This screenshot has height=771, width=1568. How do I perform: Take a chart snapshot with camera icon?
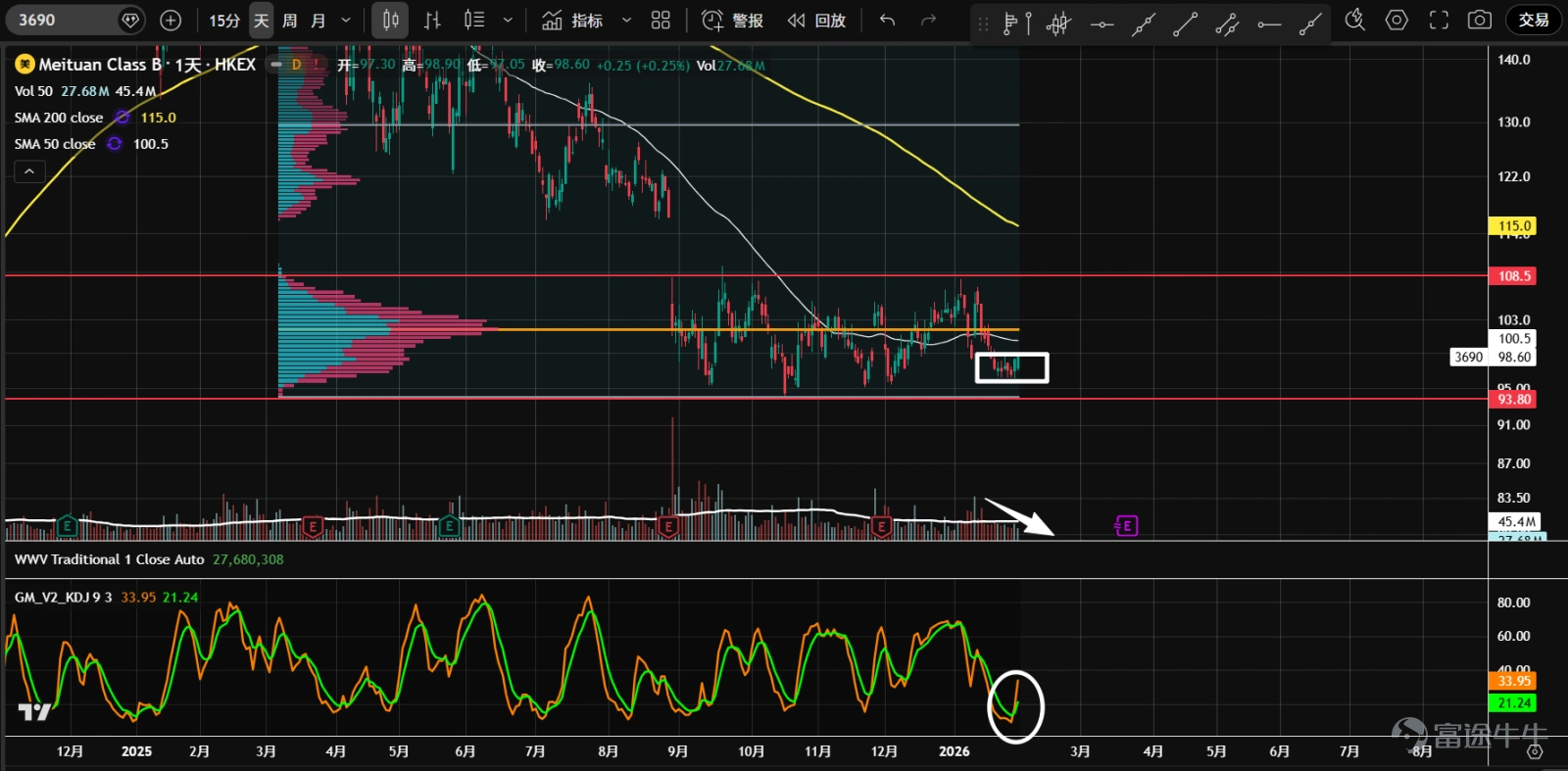coord(1480,20)
